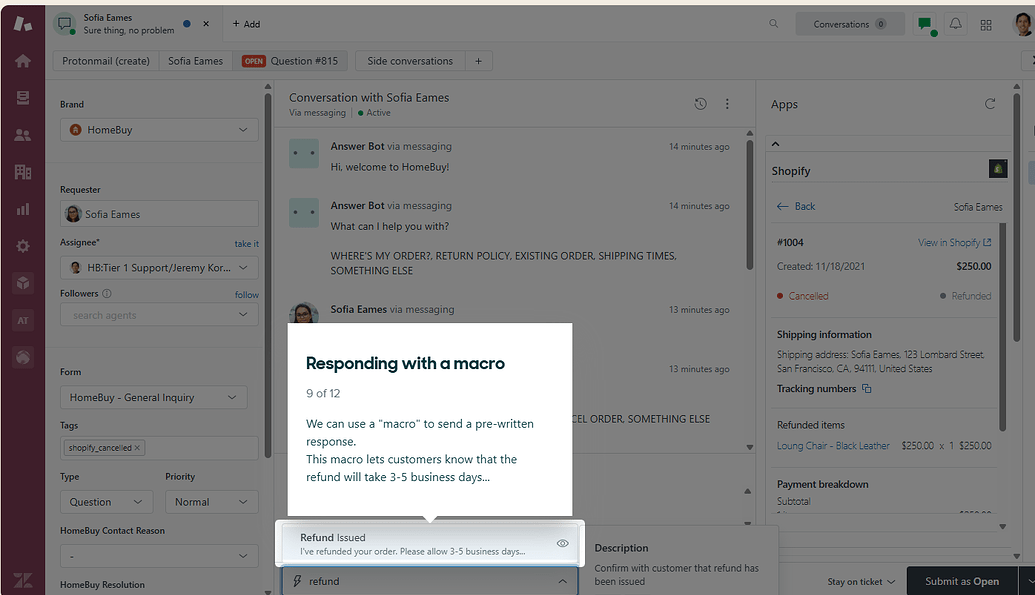The height and width of the screenshot is (595, 1035).
Task: Open Stay on ticket dropdown
Action: tap(861, 582)
